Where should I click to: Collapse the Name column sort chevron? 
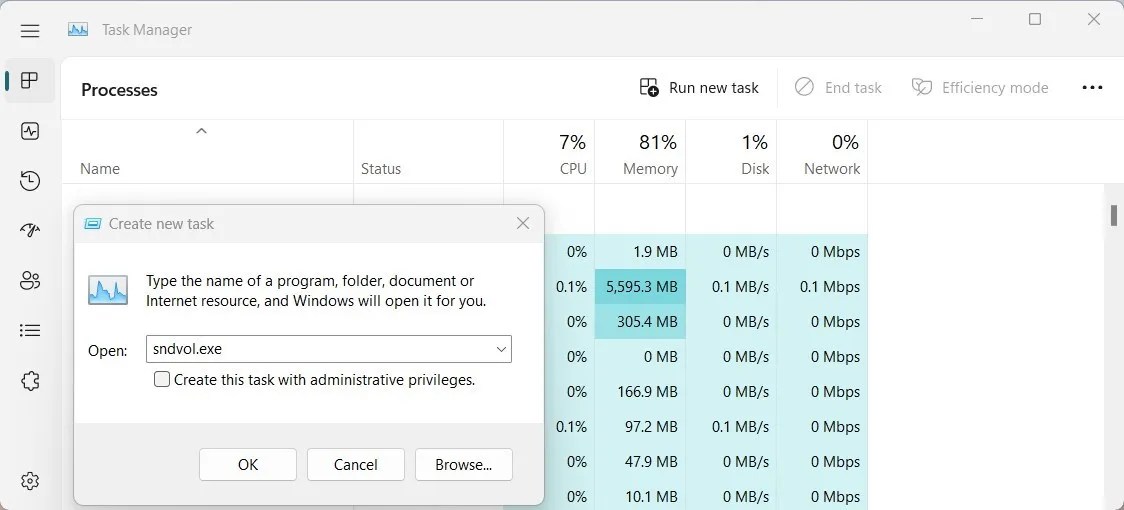pyautogui.click(x=201, y=131)
